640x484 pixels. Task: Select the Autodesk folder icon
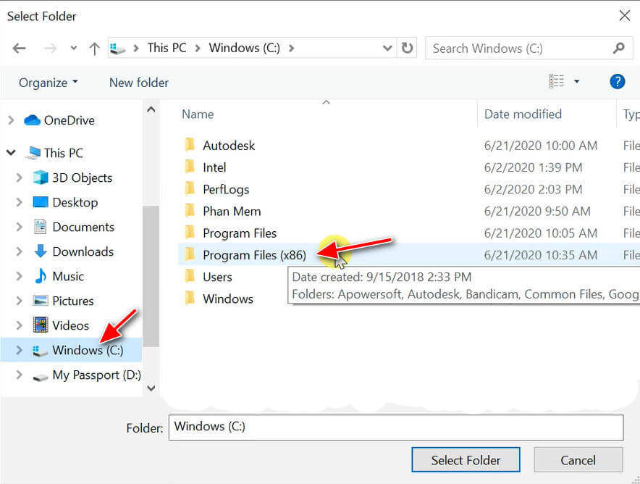(x=189, y=145)
